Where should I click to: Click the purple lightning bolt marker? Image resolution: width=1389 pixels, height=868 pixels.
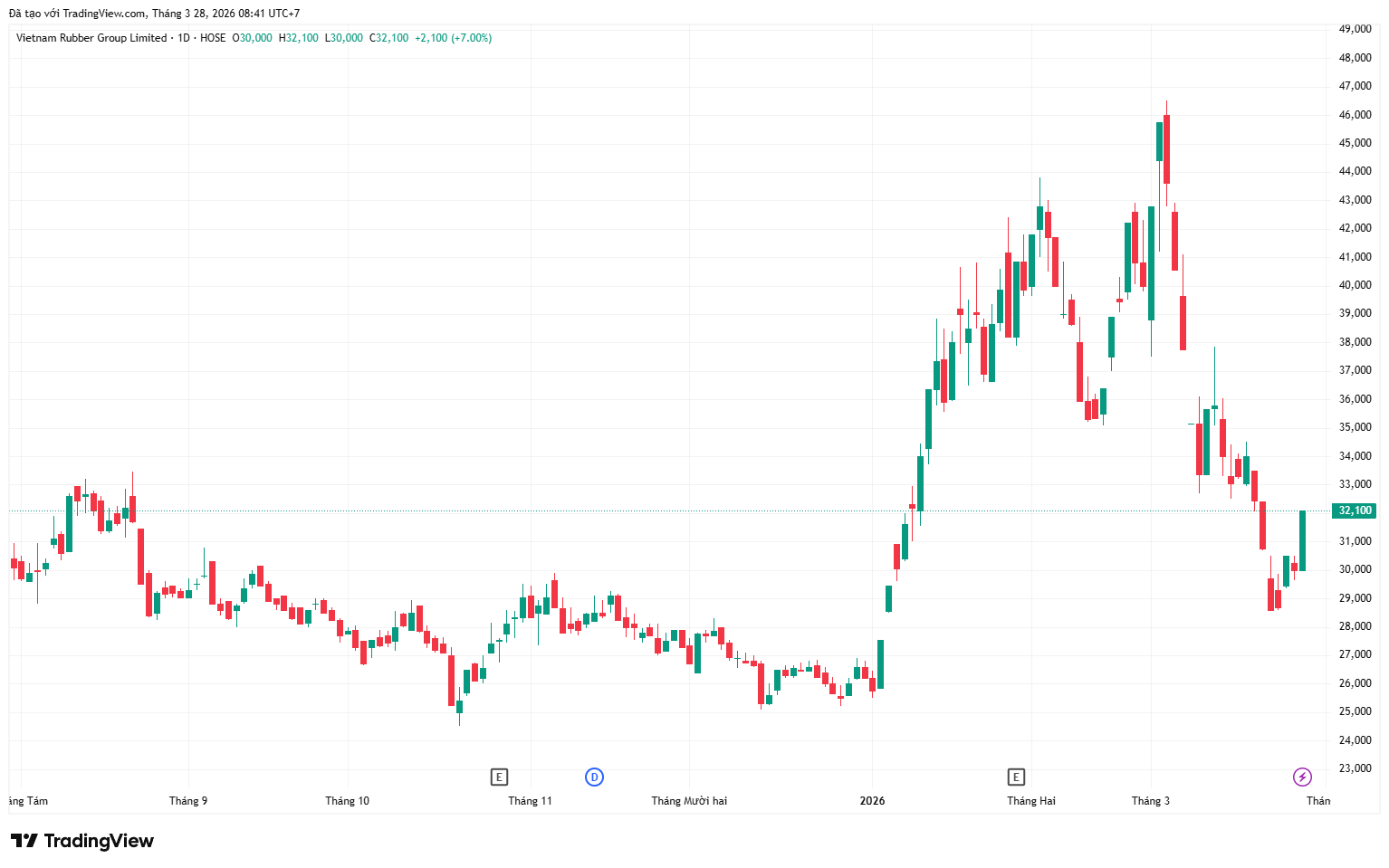1302,777
